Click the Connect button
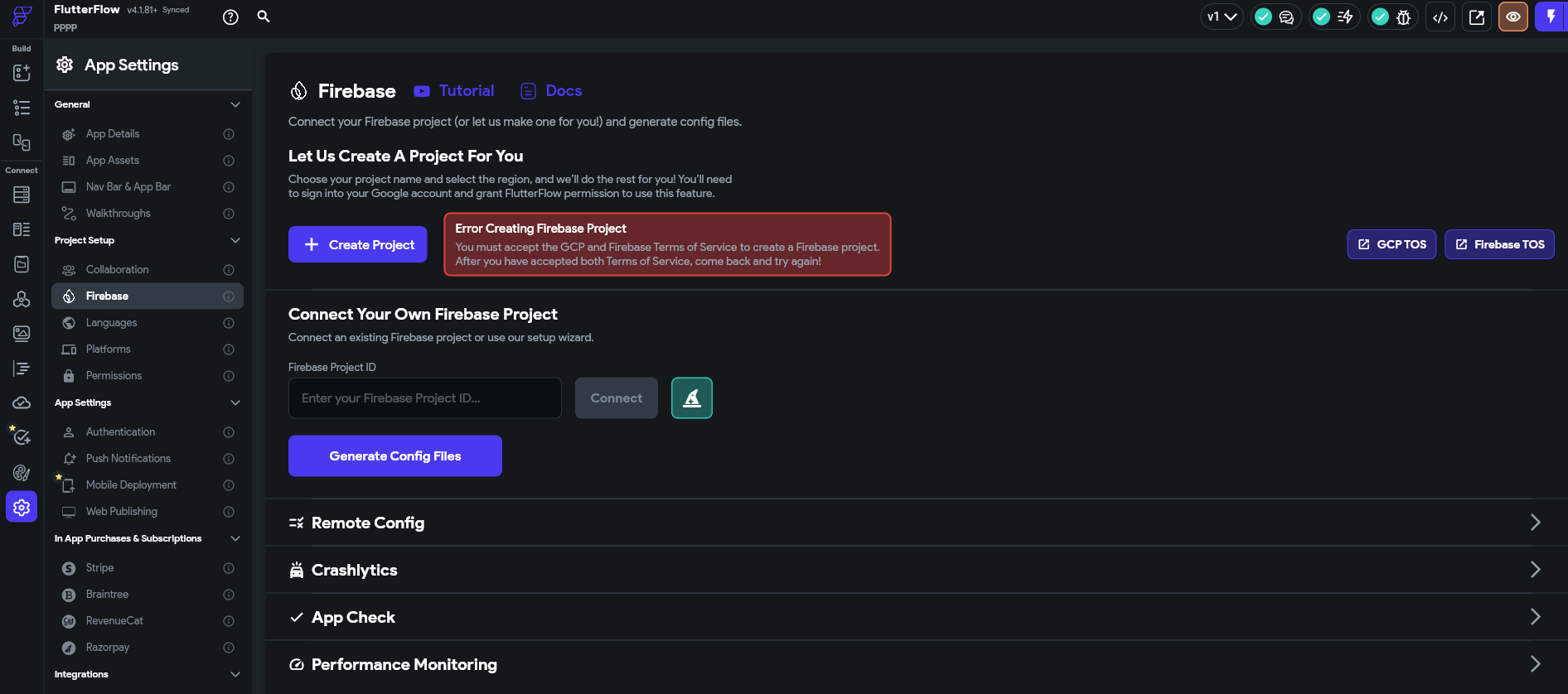 click(x=617, y=398)
